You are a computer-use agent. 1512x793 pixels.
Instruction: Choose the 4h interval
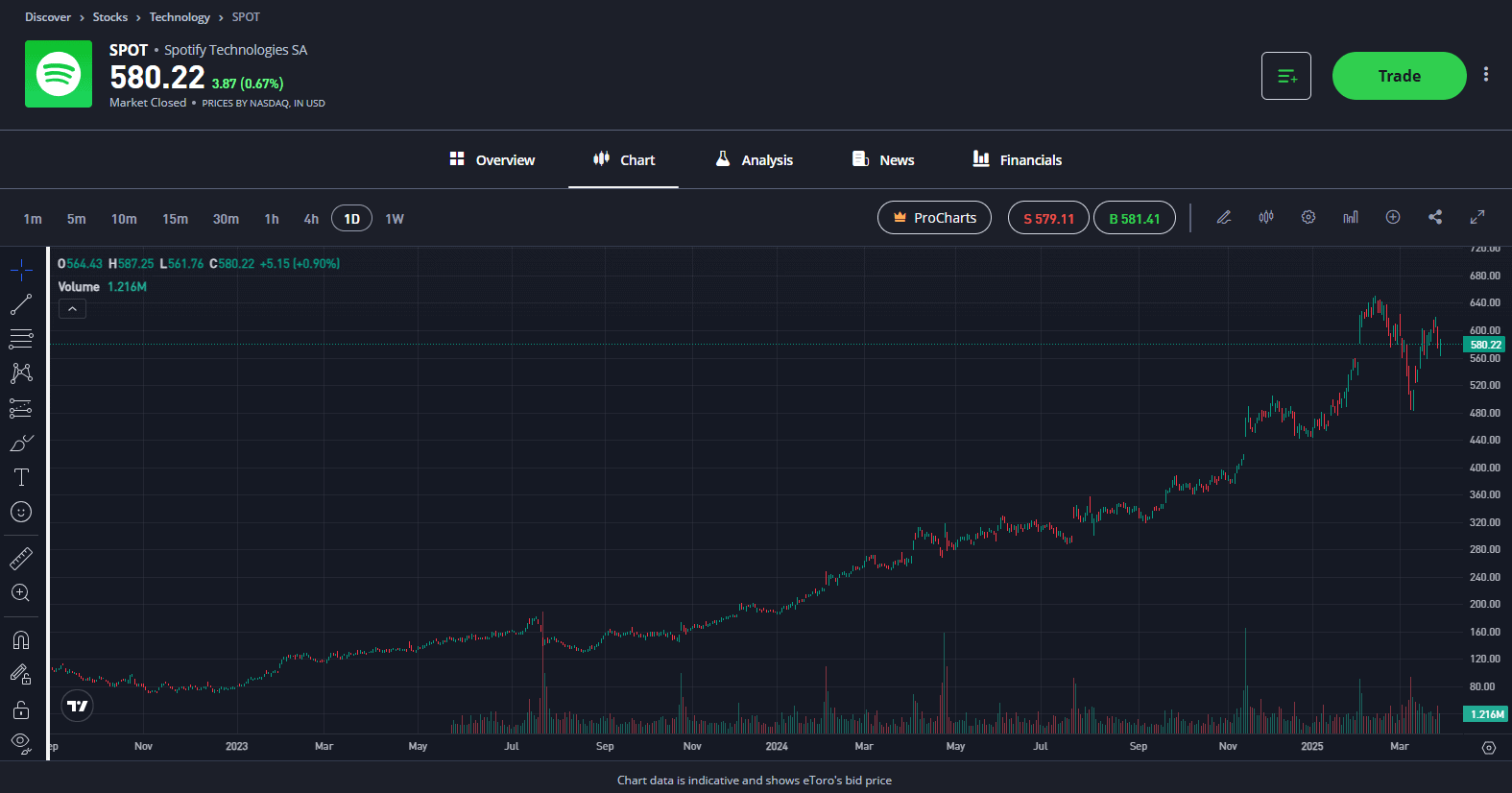311,219
